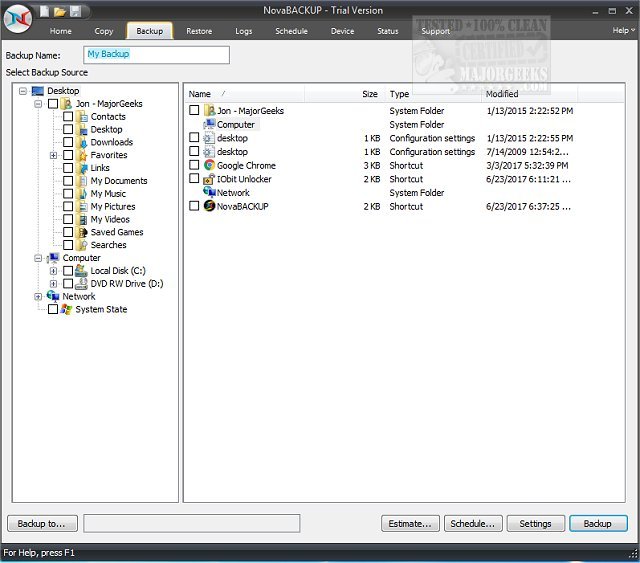640x563 pixels.
Task: Click the save disk toolbar icon
Action: [x=76, y=11]
